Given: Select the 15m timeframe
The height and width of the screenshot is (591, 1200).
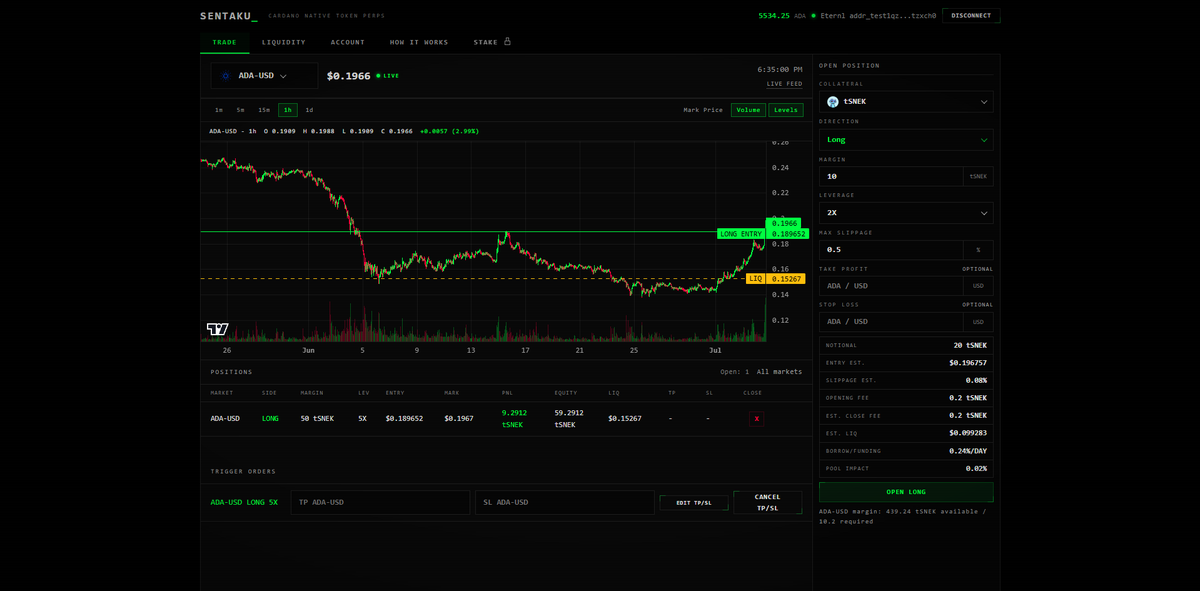Looking at the screenshot, I should pyautogui.click(x=264, y=110).
